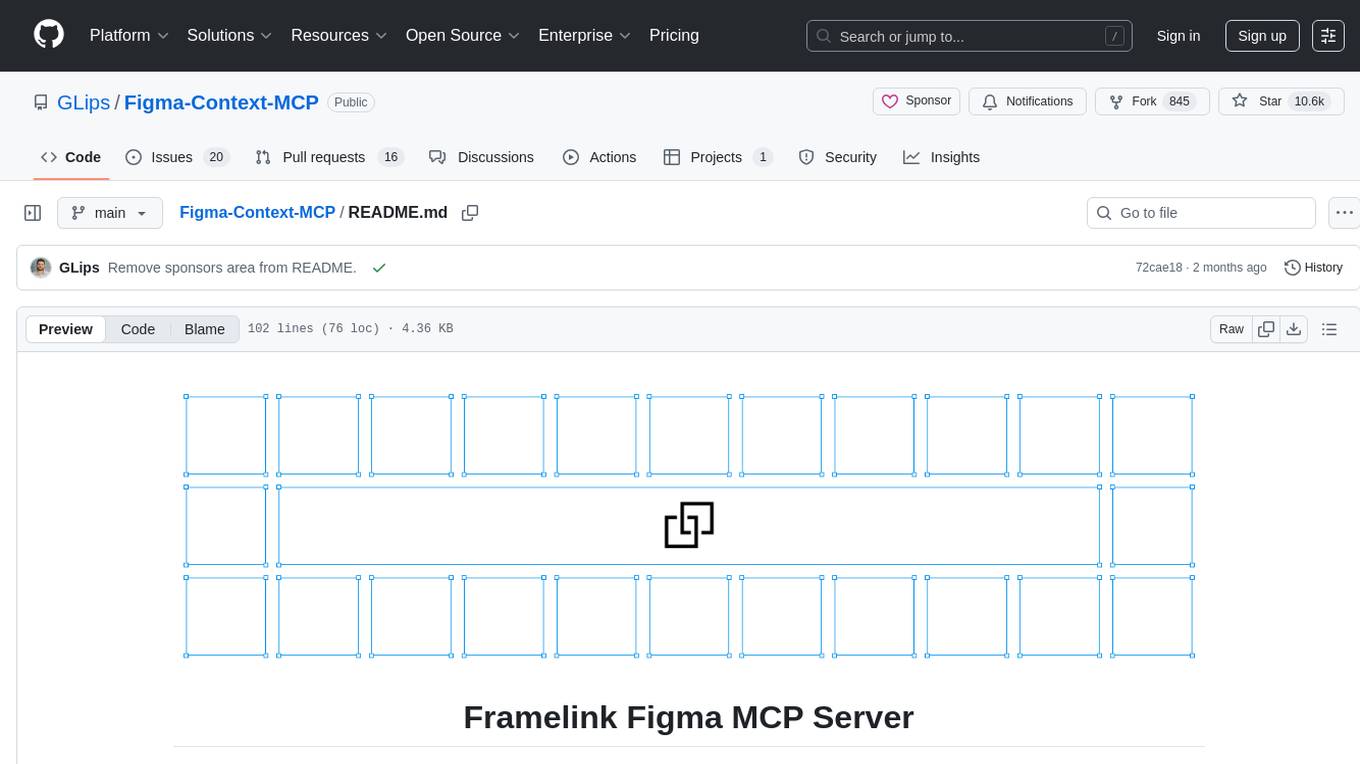Open the Pull requests tab
This screenshot has height=764, width=1360.
pos(328,157)
